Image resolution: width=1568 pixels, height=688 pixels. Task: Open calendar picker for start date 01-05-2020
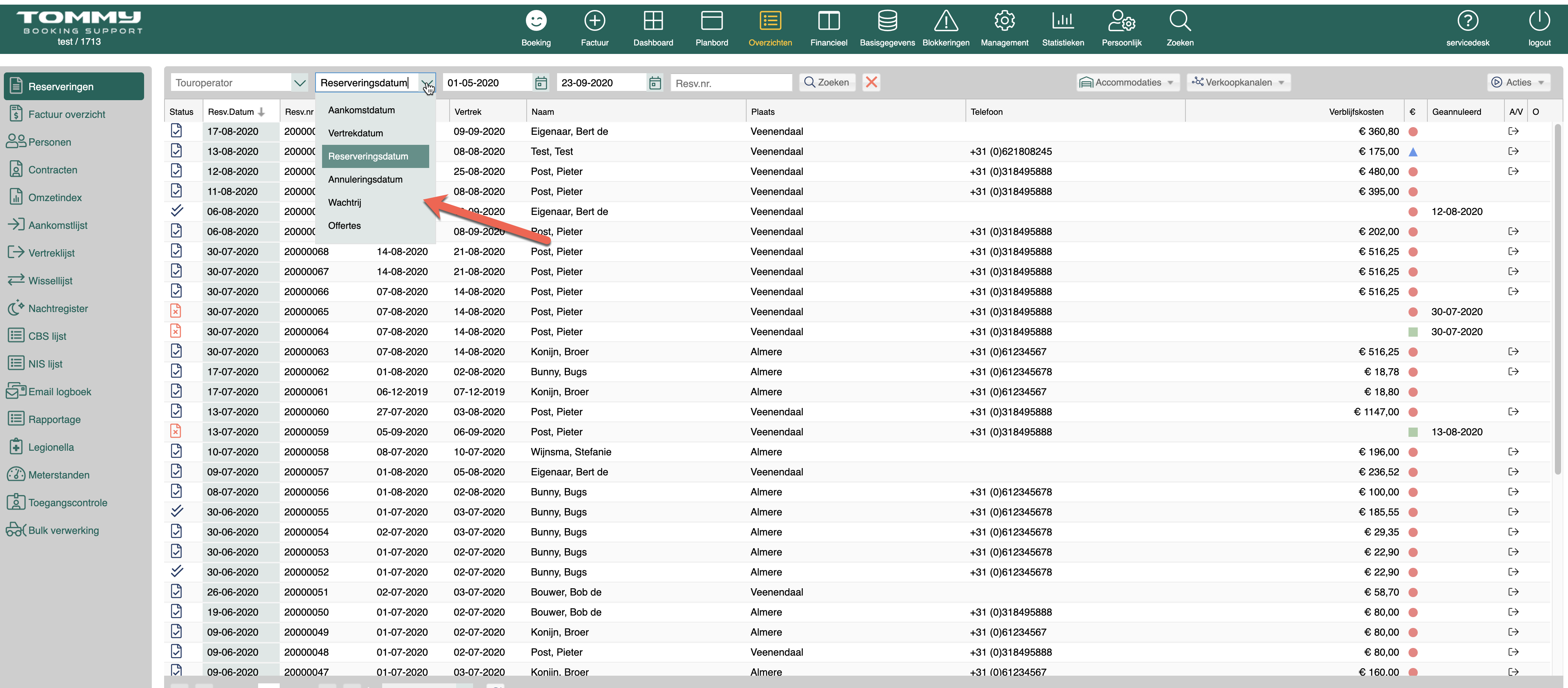coord(541,83)
